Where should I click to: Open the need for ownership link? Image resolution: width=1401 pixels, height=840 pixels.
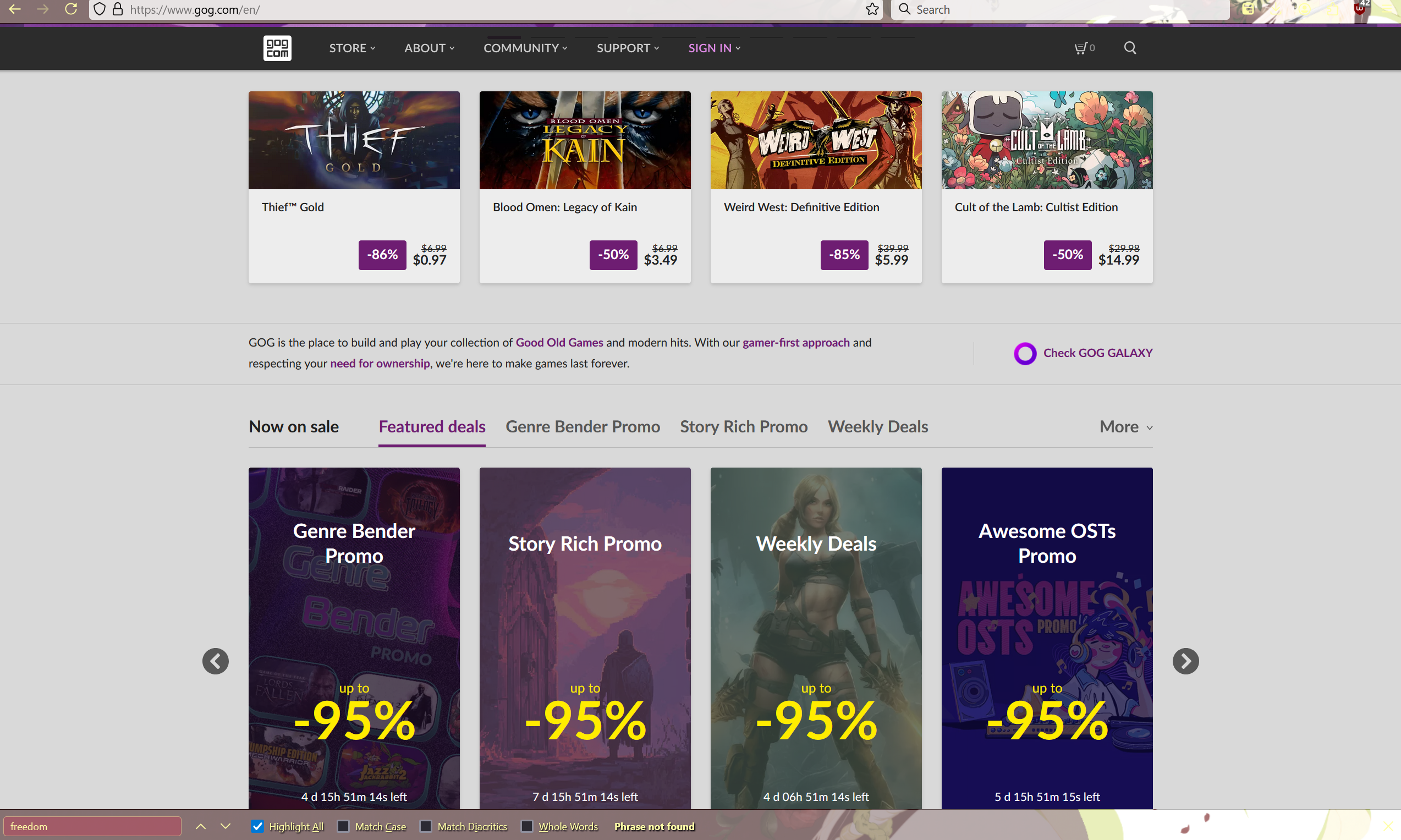380,364
